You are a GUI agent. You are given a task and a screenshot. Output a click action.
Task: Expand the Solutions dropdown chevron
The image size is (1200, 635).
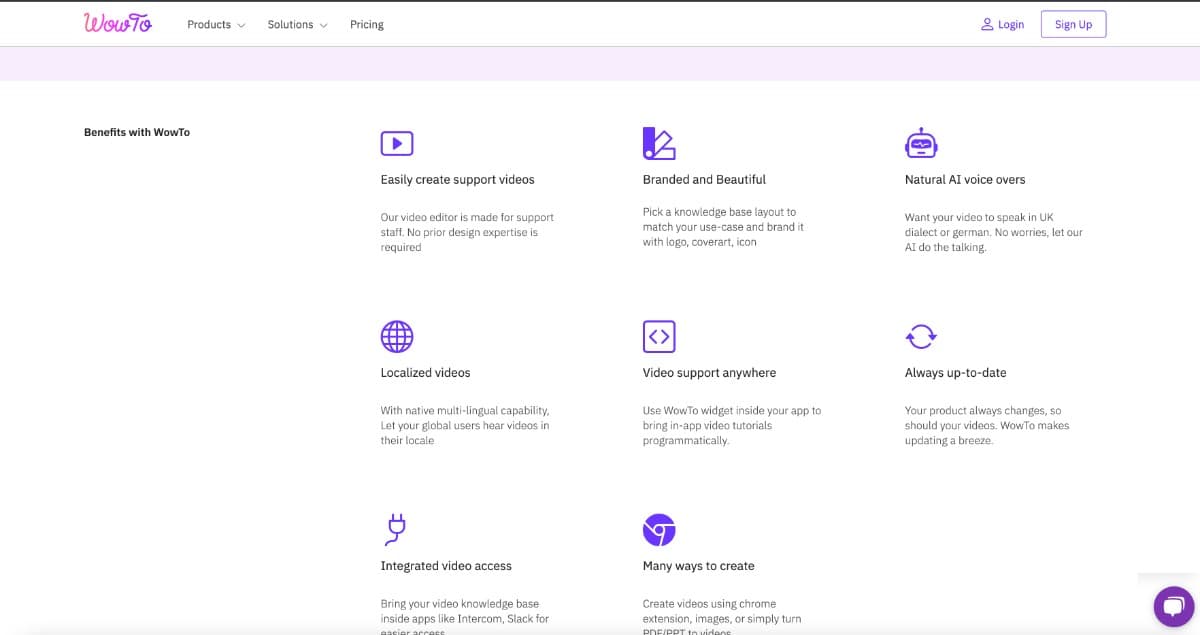pos(323,25)
